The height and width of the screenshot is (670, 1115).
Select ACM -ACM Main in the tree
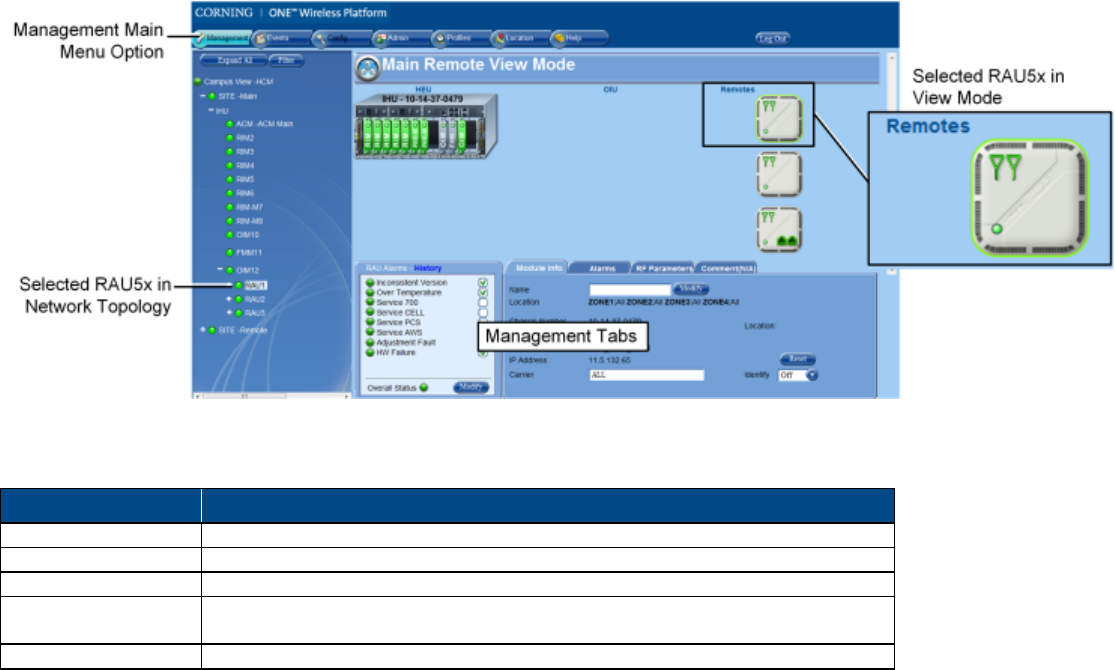pos(265,124)
